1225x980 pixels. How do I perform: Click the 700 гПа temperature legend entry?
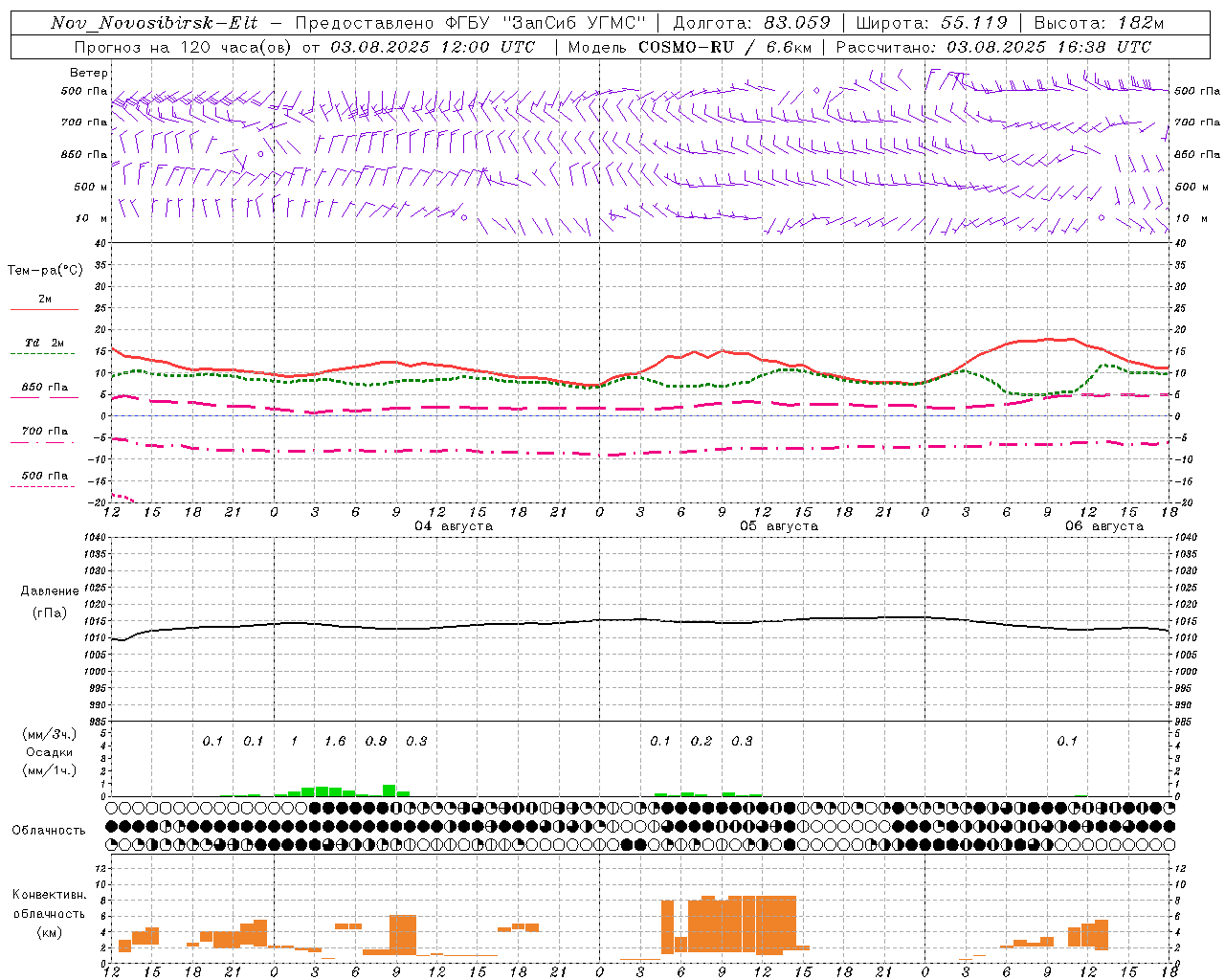pyautogui.click(x=45, y=432)
